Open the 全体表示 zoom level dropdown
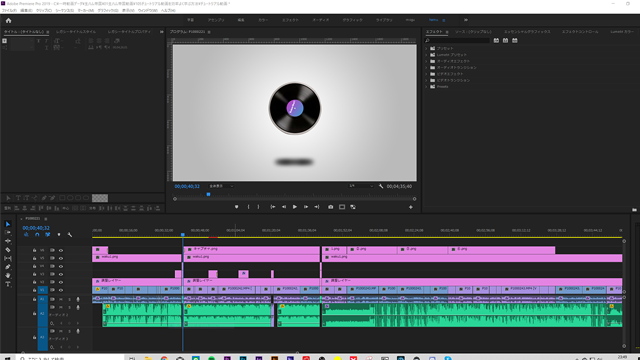Viewport: 640px width, 360px height. pos(221,186)
